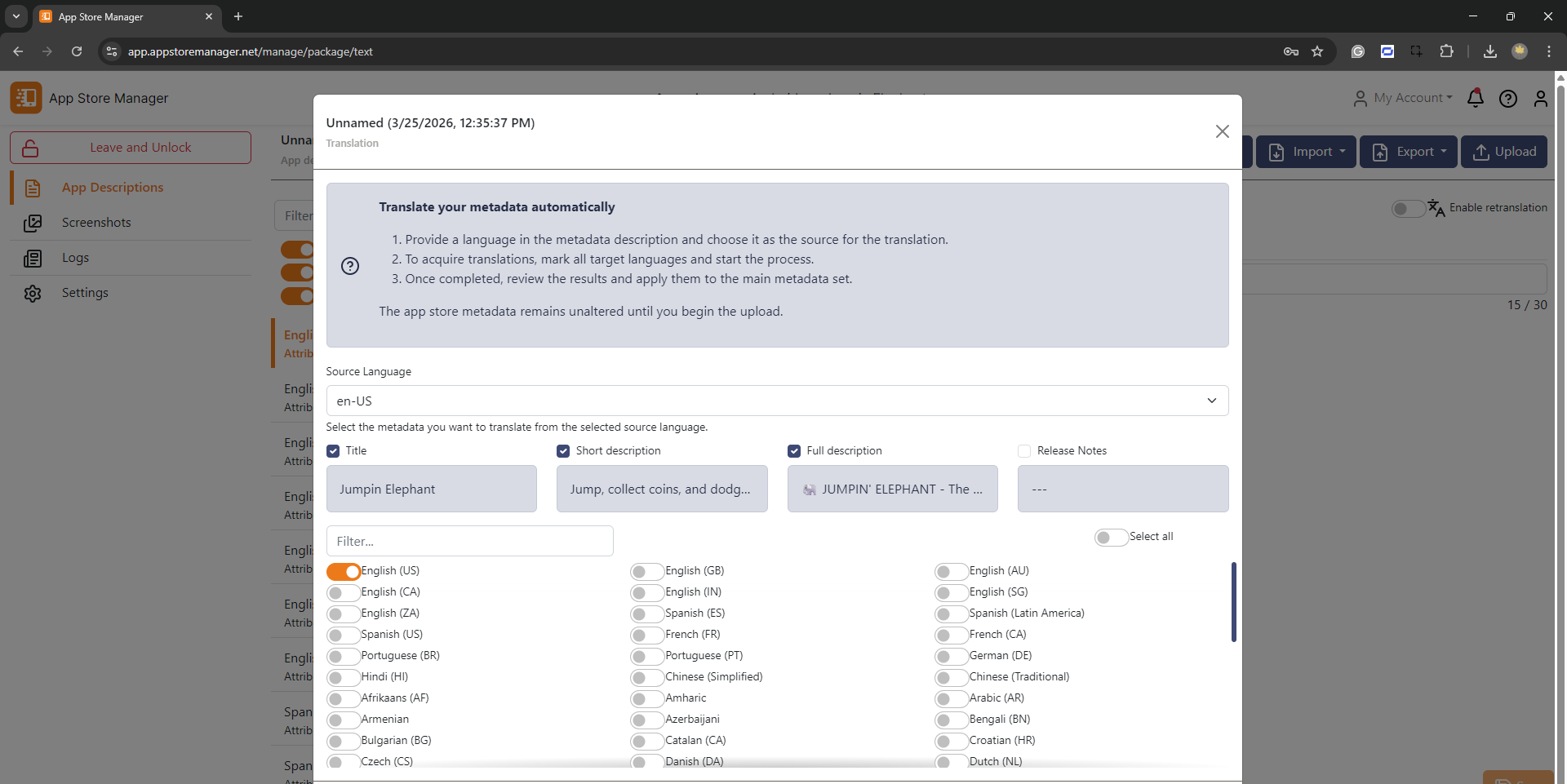Uncheck the Title checkbox

pyautogui.click(x=333, y=451)
